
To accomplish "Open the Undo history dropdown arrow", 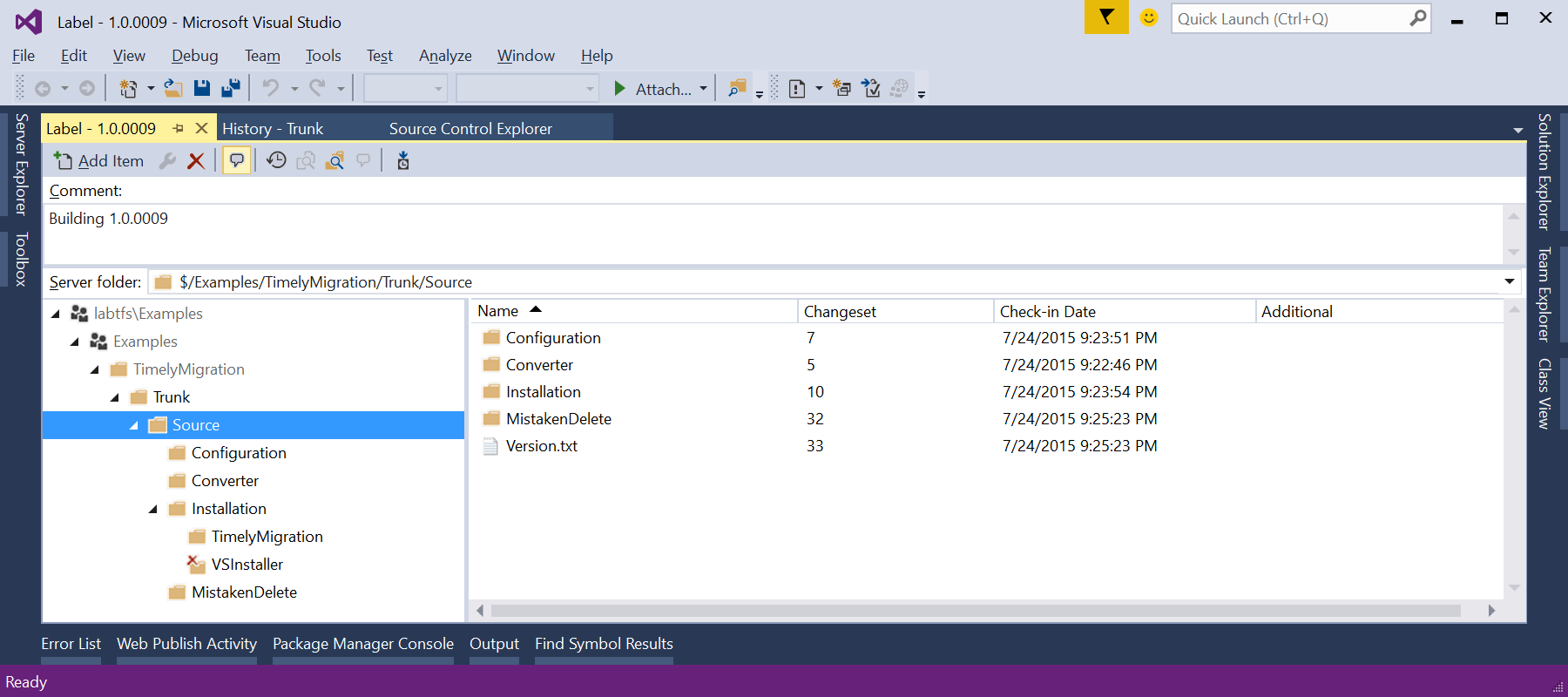I will pos(294,88).
